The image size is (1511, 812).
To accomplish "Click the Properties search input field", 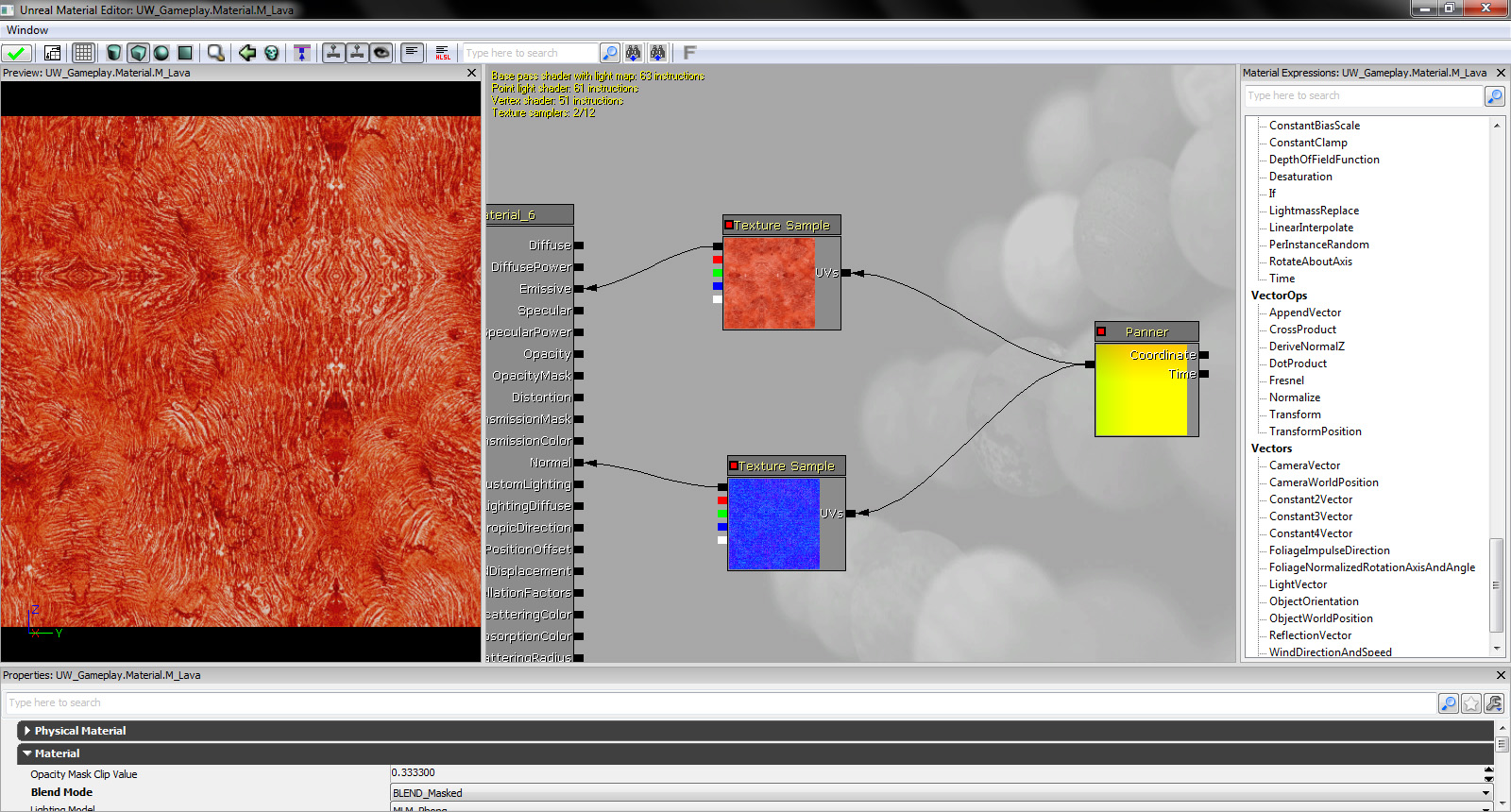I will click(x=718, y=703).
